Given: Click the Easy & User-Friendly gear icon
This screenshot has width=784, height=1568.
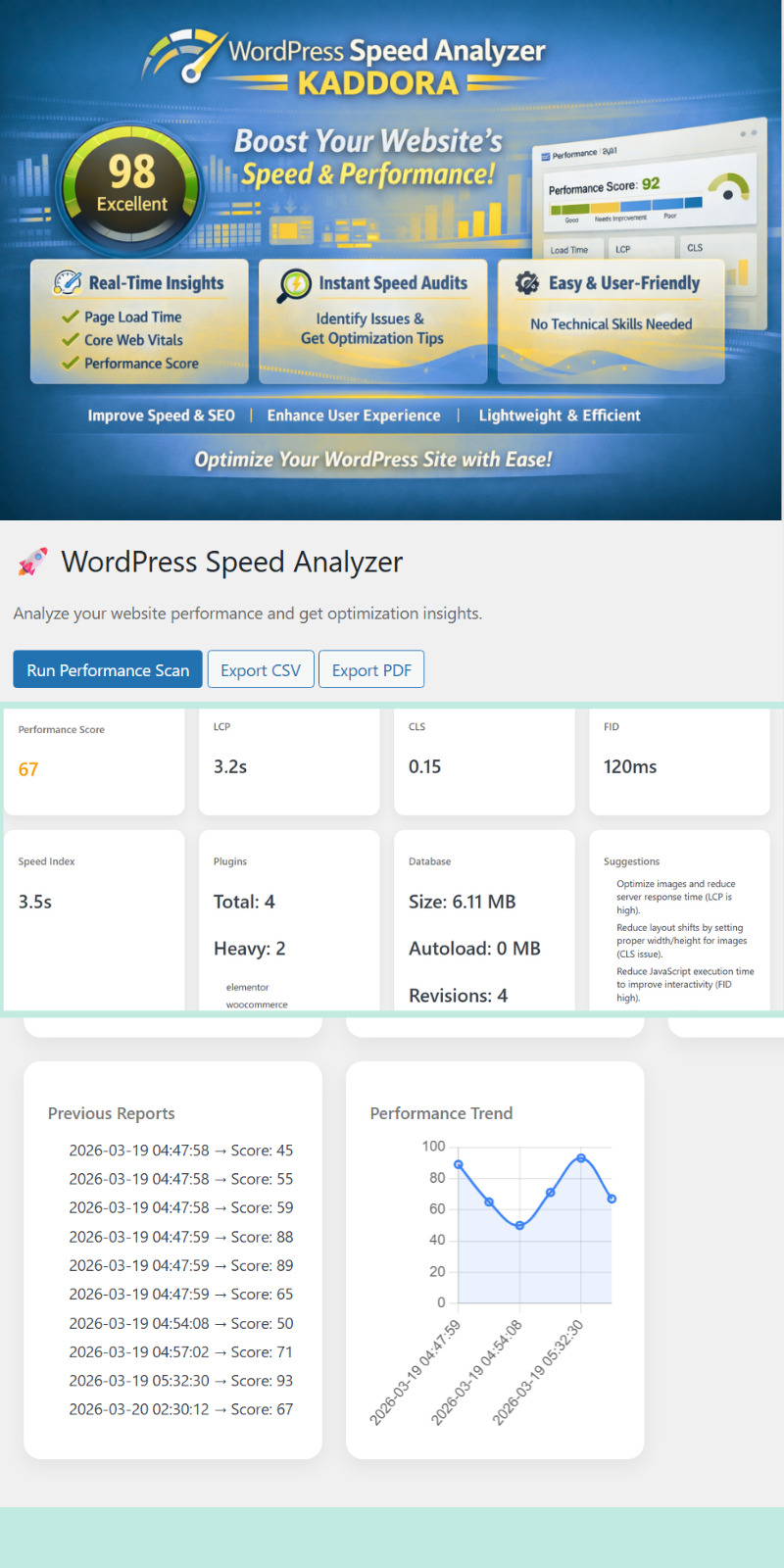Looking at the screenshot, I should [527, 283].
